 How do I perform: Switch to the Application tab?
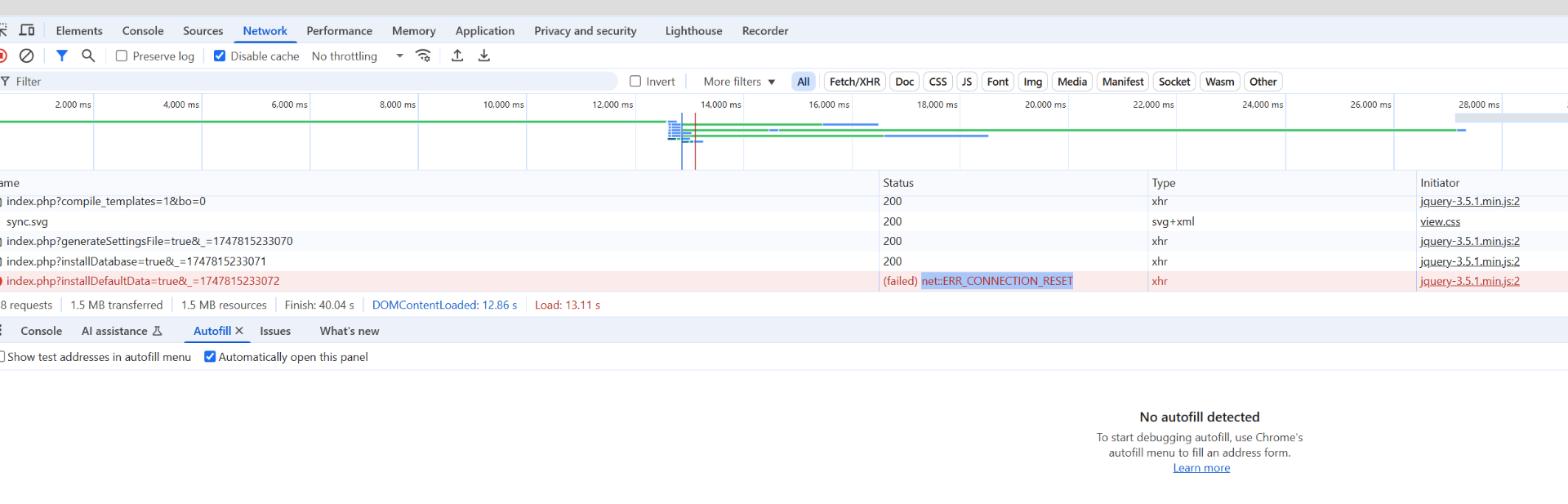(x=485, y=30)
